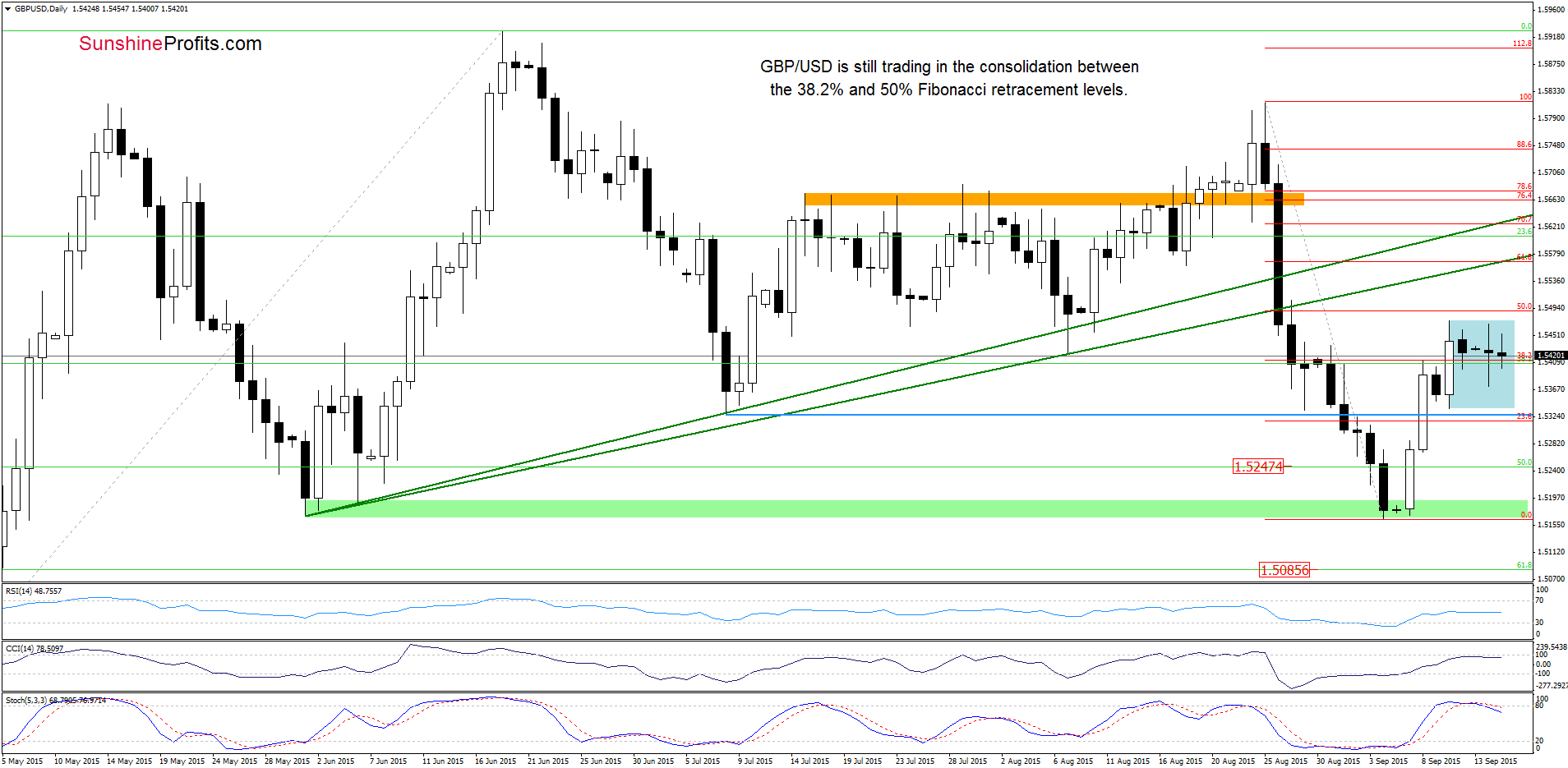Click the red 38.2 Fibonacci level label
Image resolution: width=1568 pixels, height=768 pixels.
(1524, 356)
